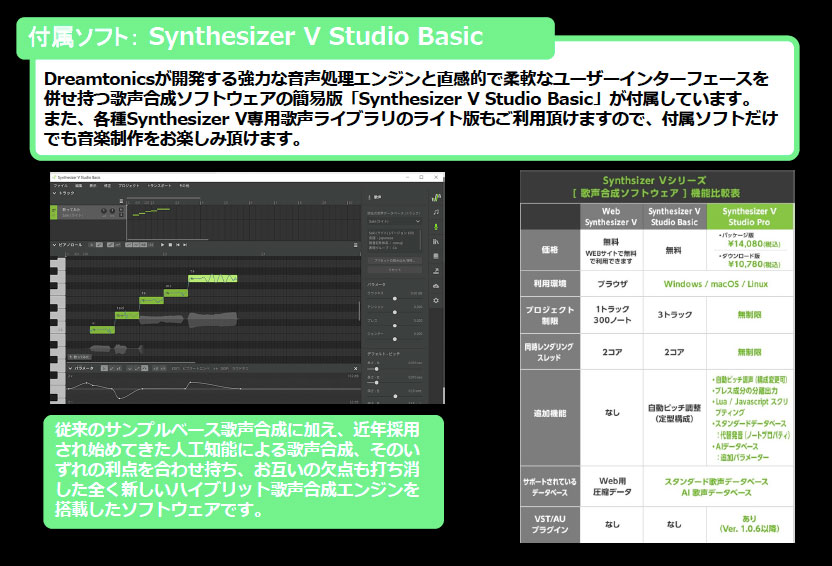Click the '1トラック 300ノート' cell

[612, 315]
